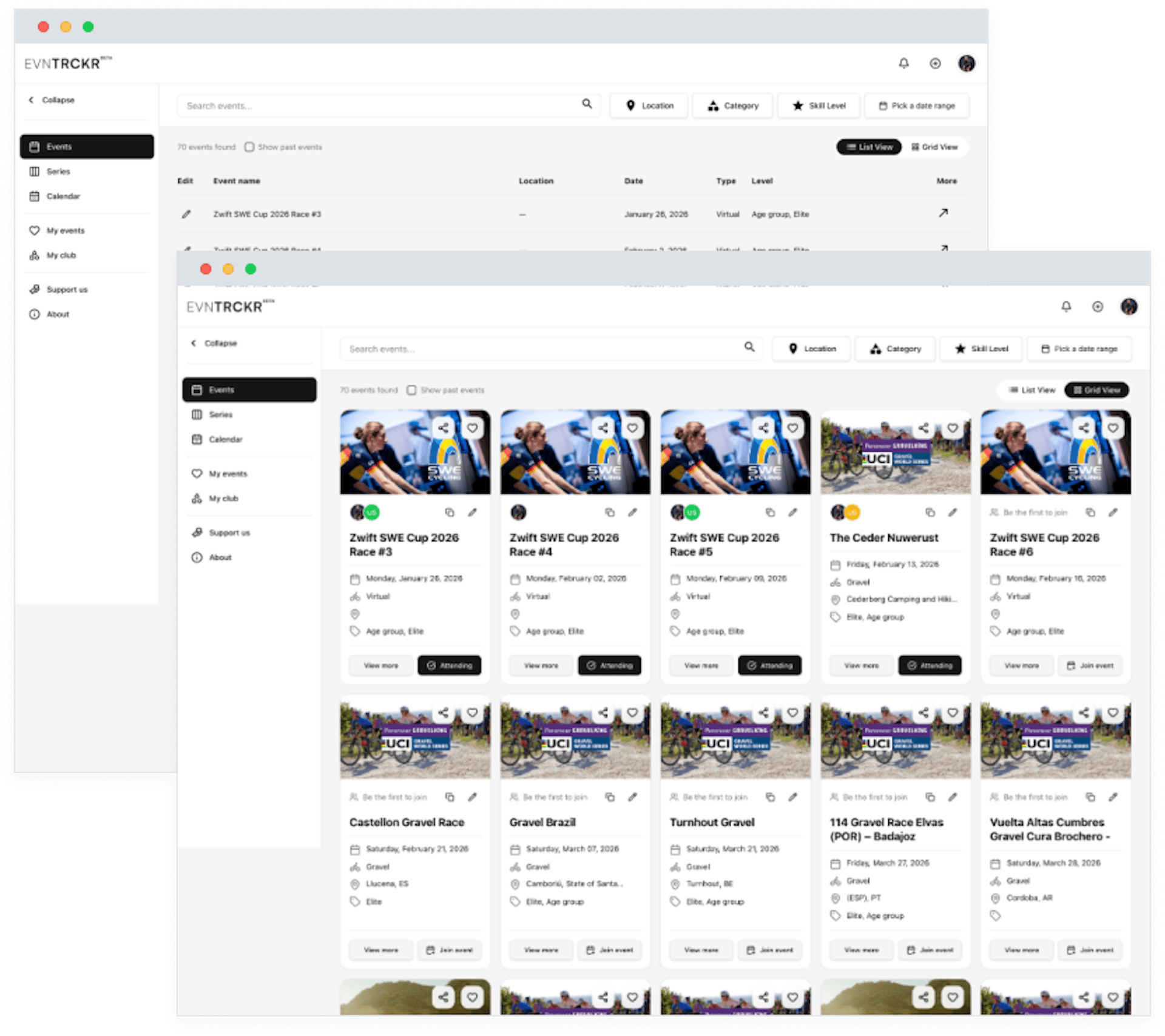Switch to List View in the front window
Image resolution: width=1165 pixels, height=1036 pixels.
(1032, 390)
